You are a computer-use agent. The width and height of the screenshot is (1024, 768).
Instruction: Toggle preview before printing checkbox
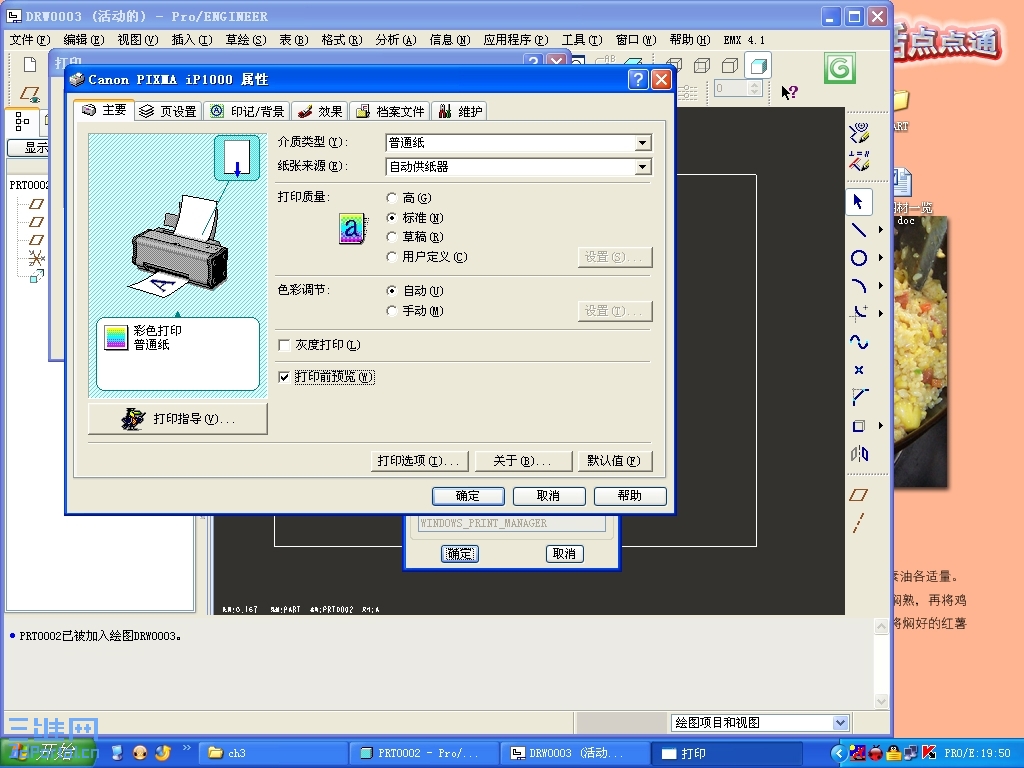[x=284, y=377]
